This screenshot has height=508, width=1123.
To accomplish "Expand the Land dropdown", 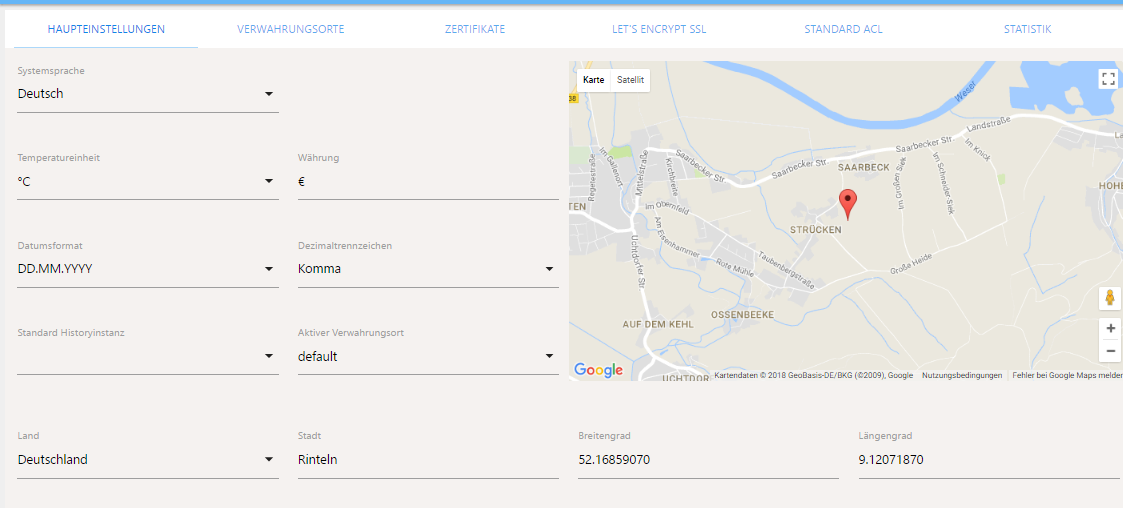I will (x=148, y=459).
